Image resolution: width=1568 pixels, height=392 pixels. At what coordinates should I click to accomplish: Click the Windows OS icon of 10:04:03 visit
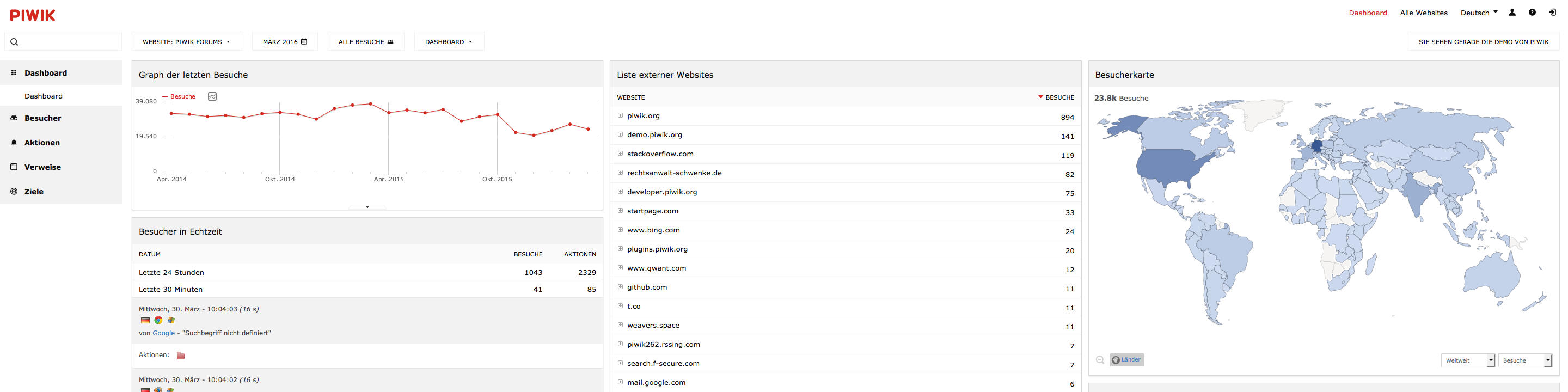[x=171, y=320]
